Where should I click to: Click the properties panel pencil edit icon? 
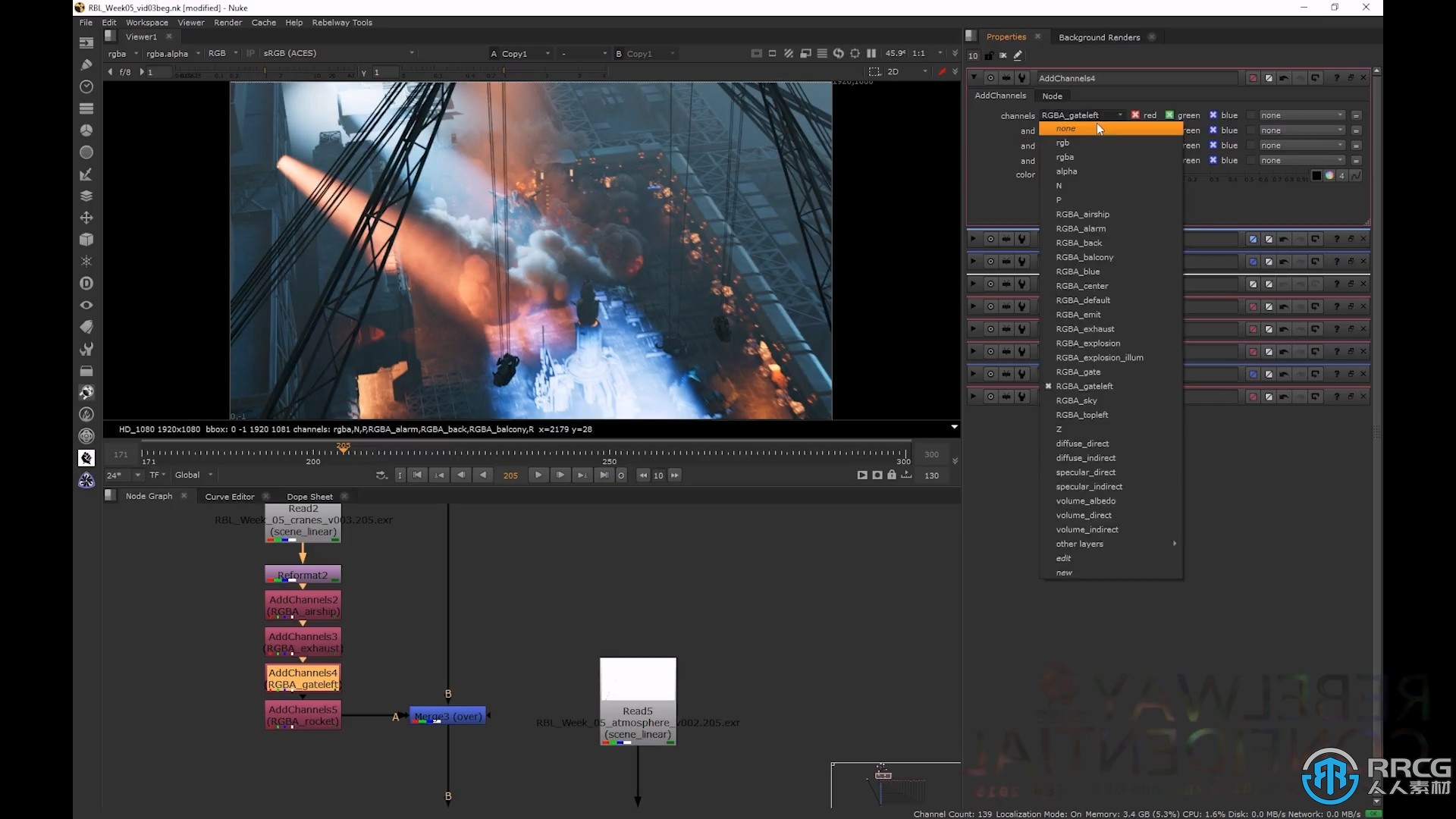coord(1018,55)
